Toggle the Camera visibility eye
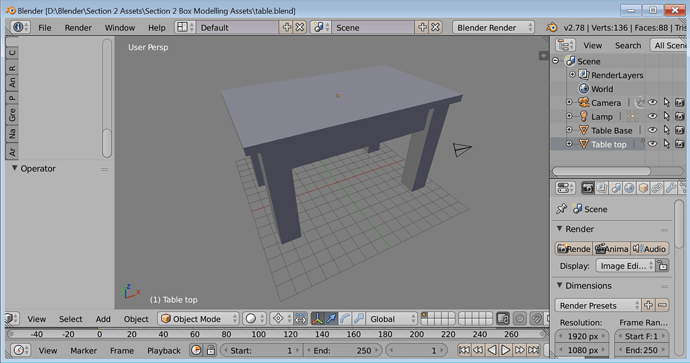This screenshot has width=690, height=363. pos(653,103)
